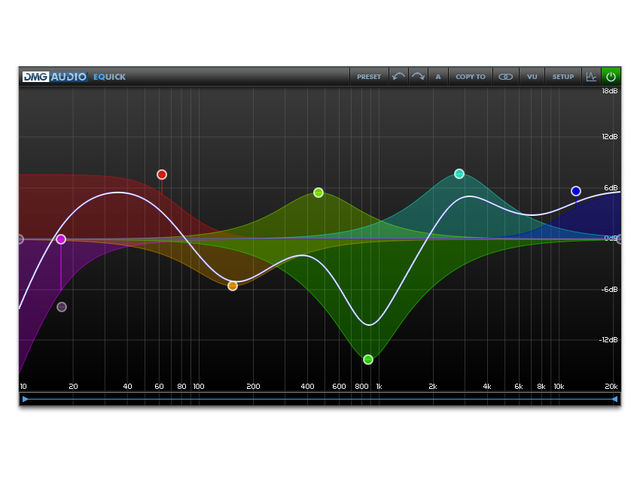640x480 pixels.
Task: Switch the A/B comparison with the A button
Action: (438, 77)
